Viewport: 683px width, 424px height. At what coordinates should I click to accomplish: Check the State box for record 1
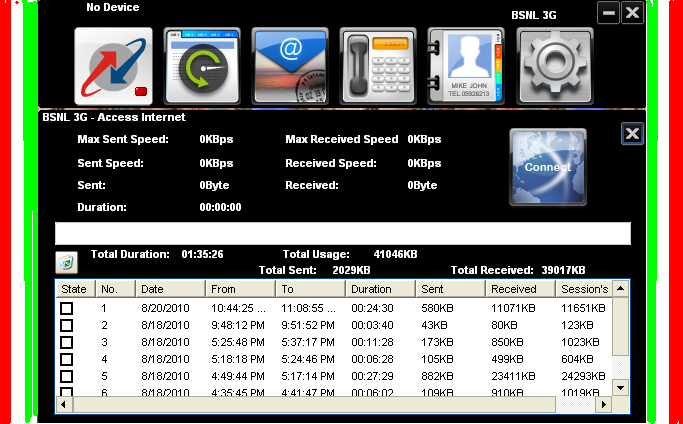tap(67, 308)
